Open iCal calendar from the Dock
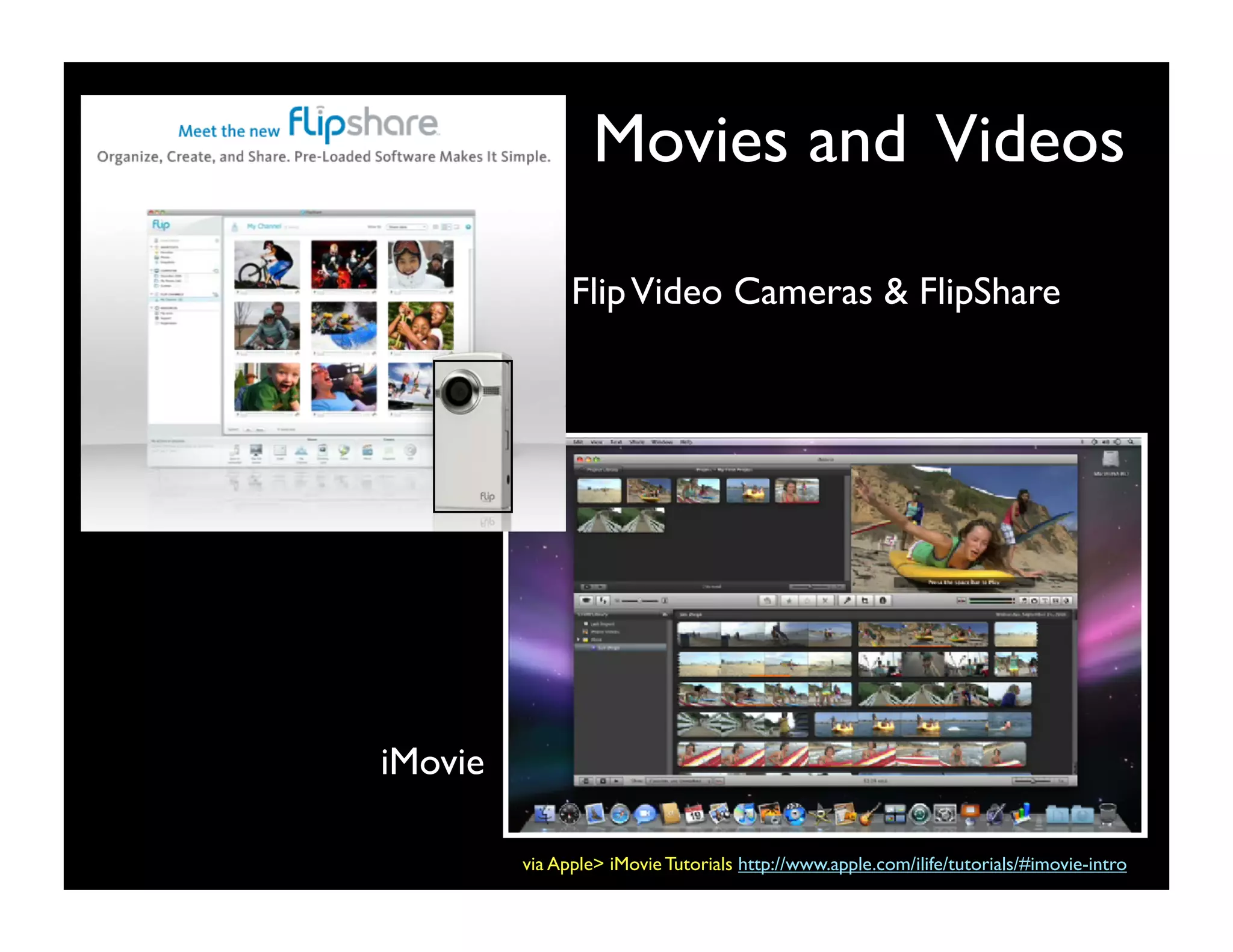Image resolution: width=1233 pixels, height=952 pixels. 695,814
